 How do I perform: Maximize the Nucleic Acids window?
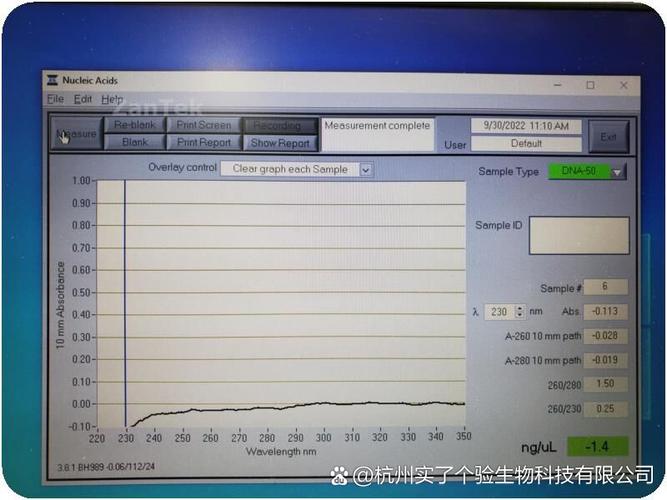tap(590, 85)
